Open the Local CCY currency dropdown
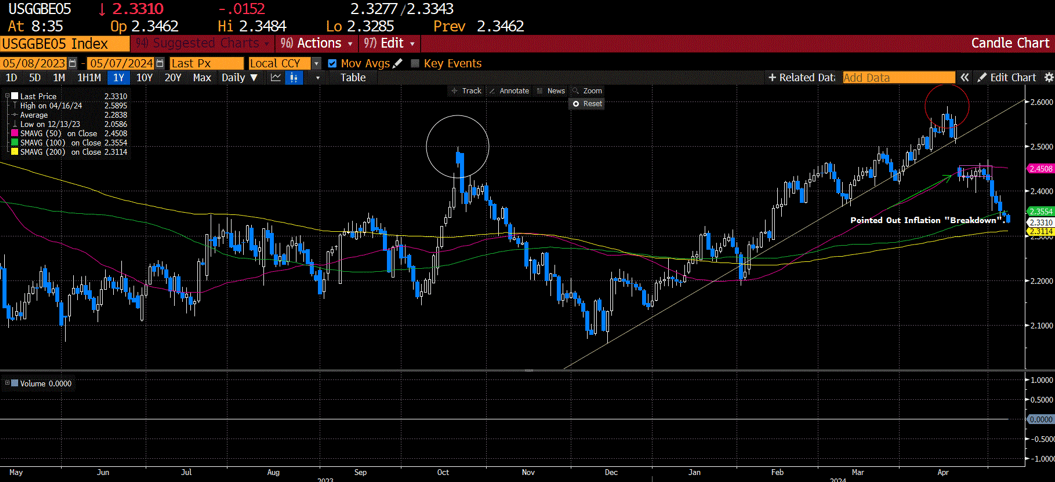The height and width of the screenshot is (482, 1055). pyautogui.click(x=317, y=63)
